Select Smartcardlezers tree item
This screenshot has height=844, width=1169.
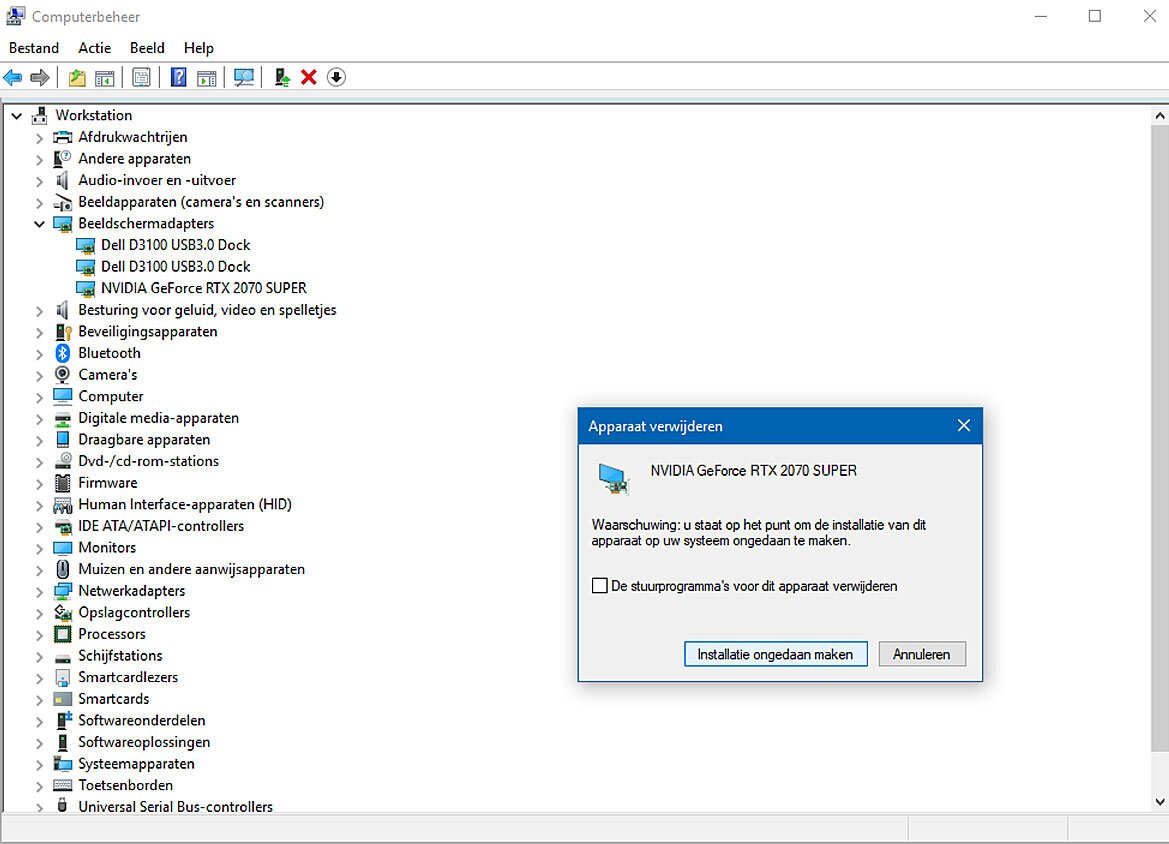click(128, 677)
